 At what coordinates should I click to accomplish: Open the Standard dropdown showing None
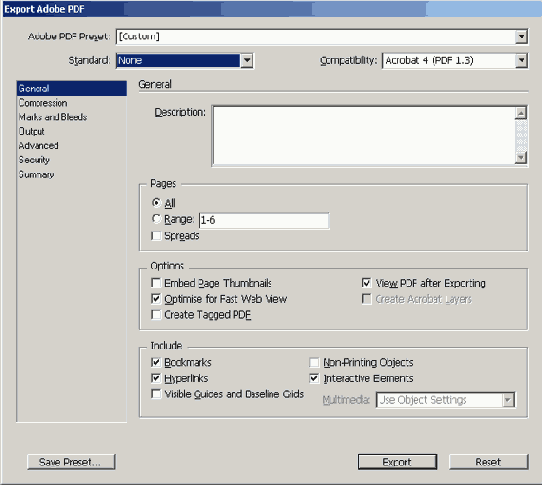(x=185, y=61)
